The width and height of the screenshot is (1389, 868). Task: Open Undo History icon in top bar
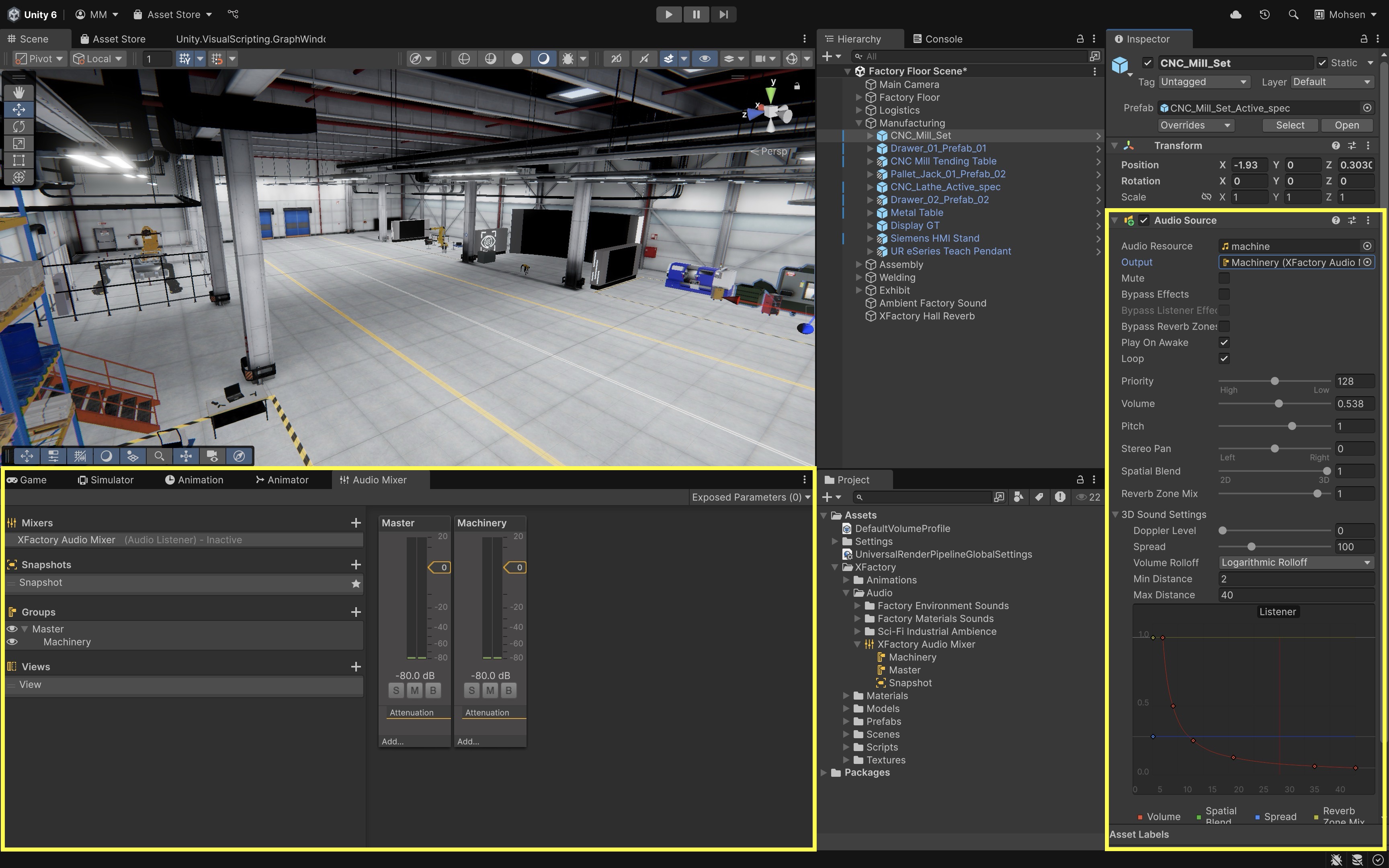click(x=1264, y=14)
